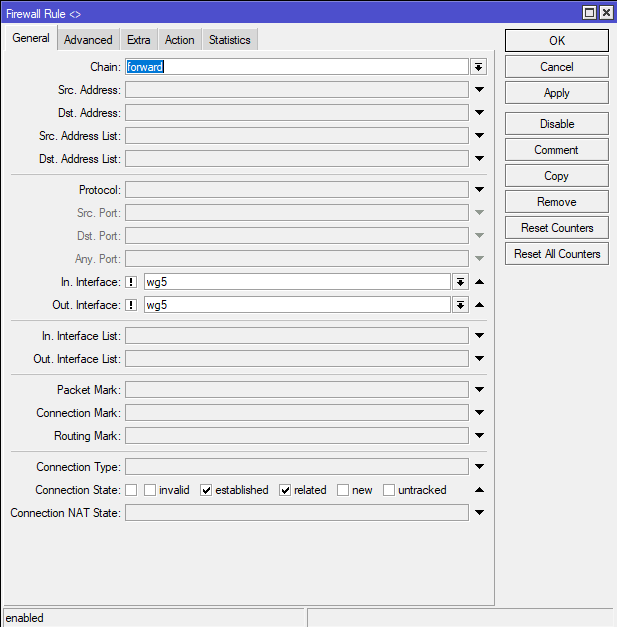Maximize the Firewall Rule window
This screenshot has width=617, height=627.
[x=589, y=13]
